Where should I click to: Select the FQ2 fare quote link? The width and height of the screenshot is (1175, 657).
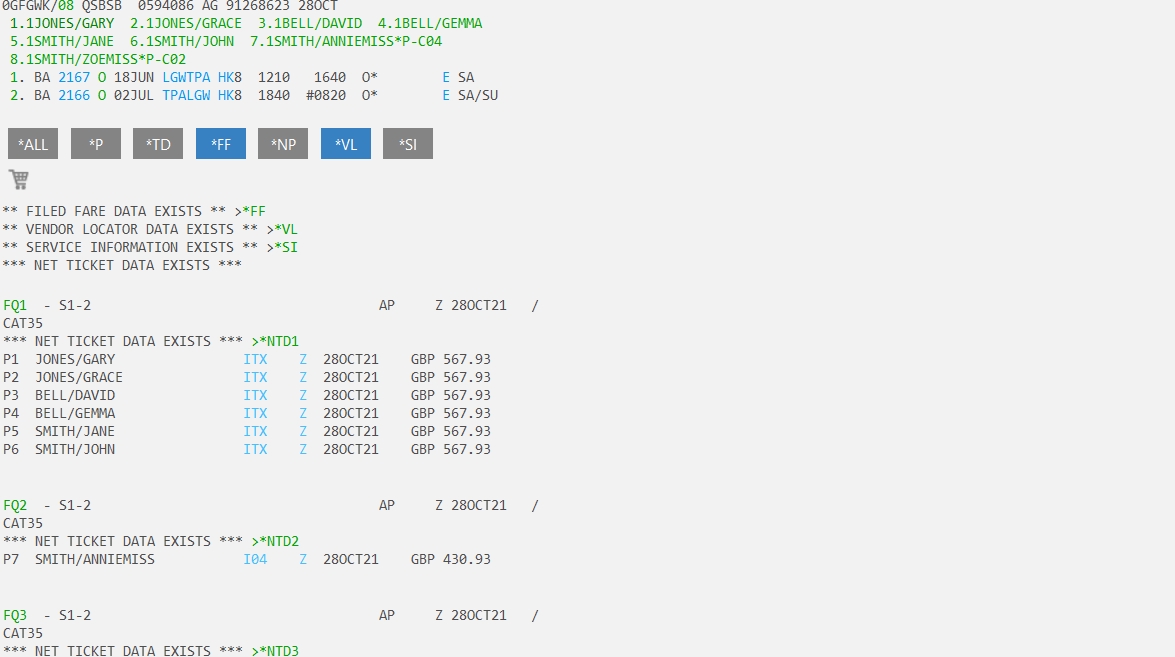[x=15, y=506]
